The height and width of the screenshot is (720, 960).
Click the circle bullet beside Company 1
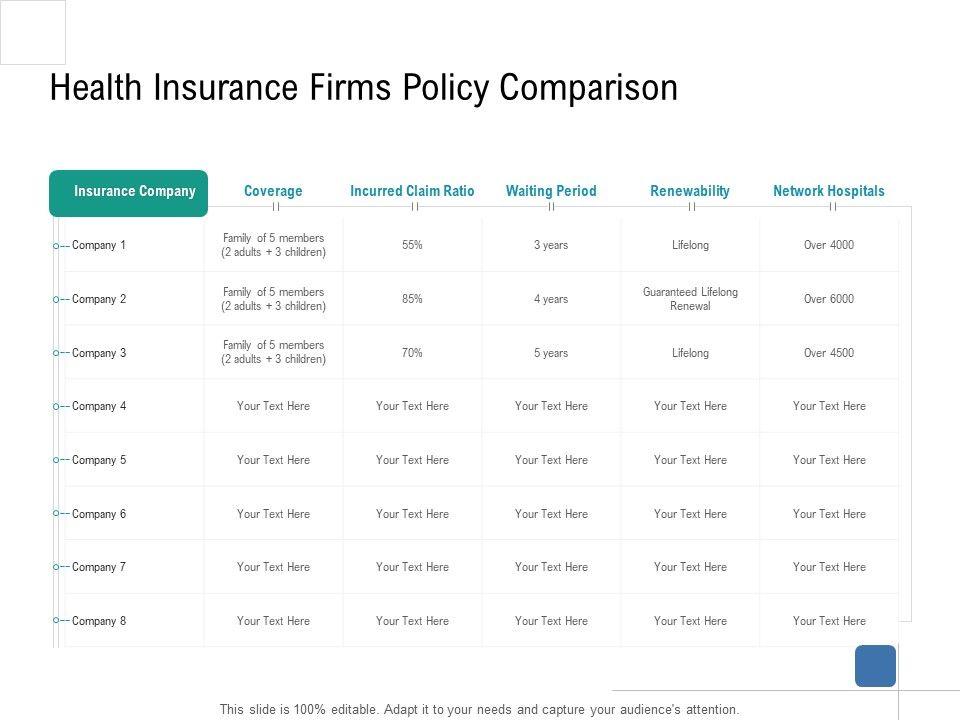(56, 246)
